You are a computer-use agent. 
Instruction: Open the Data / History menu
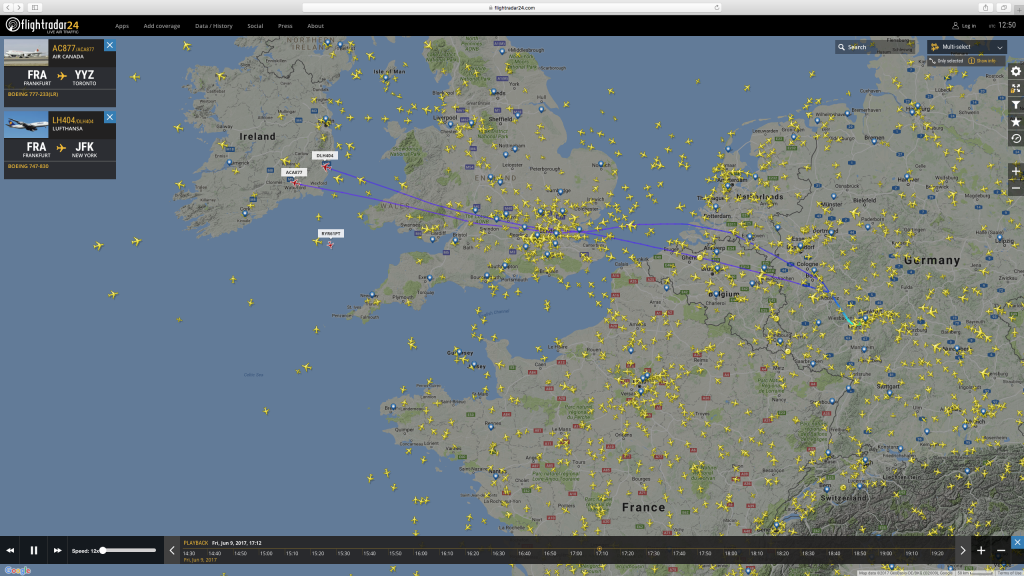pyautogui.click(x=214, y=26)
